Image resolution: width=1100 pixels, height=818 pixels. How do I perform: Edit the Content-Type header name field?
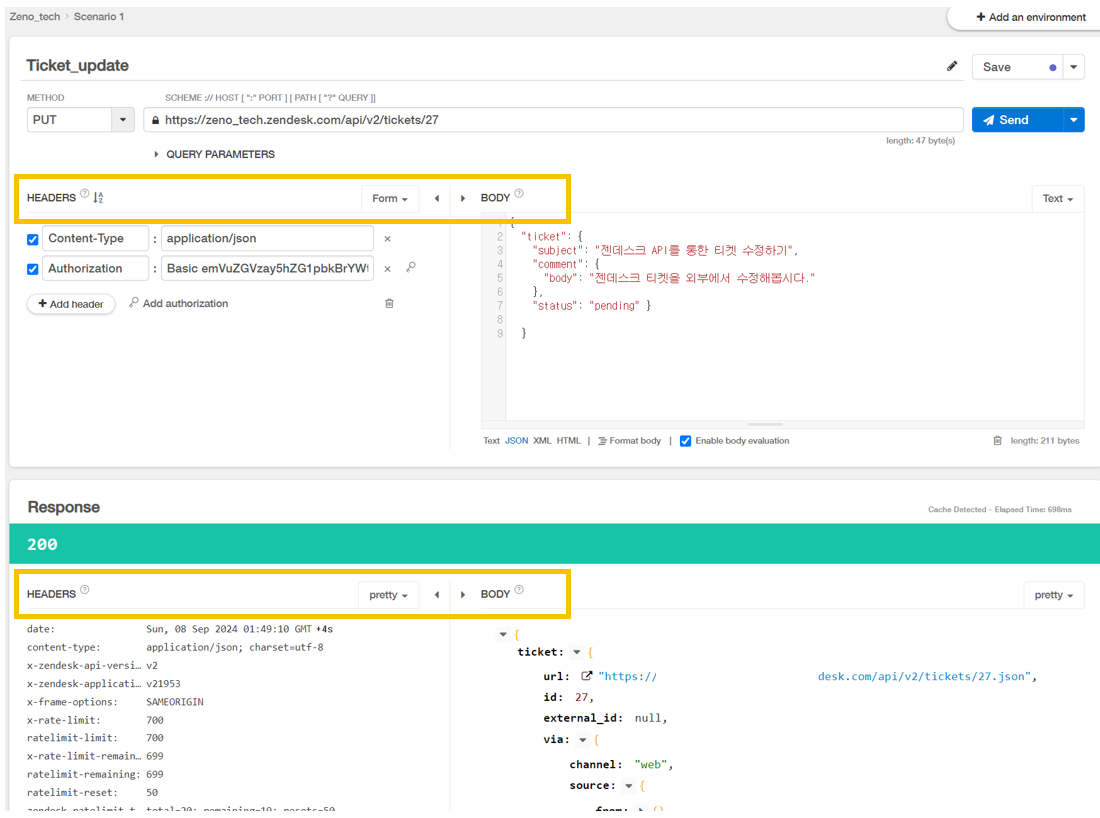95,239
